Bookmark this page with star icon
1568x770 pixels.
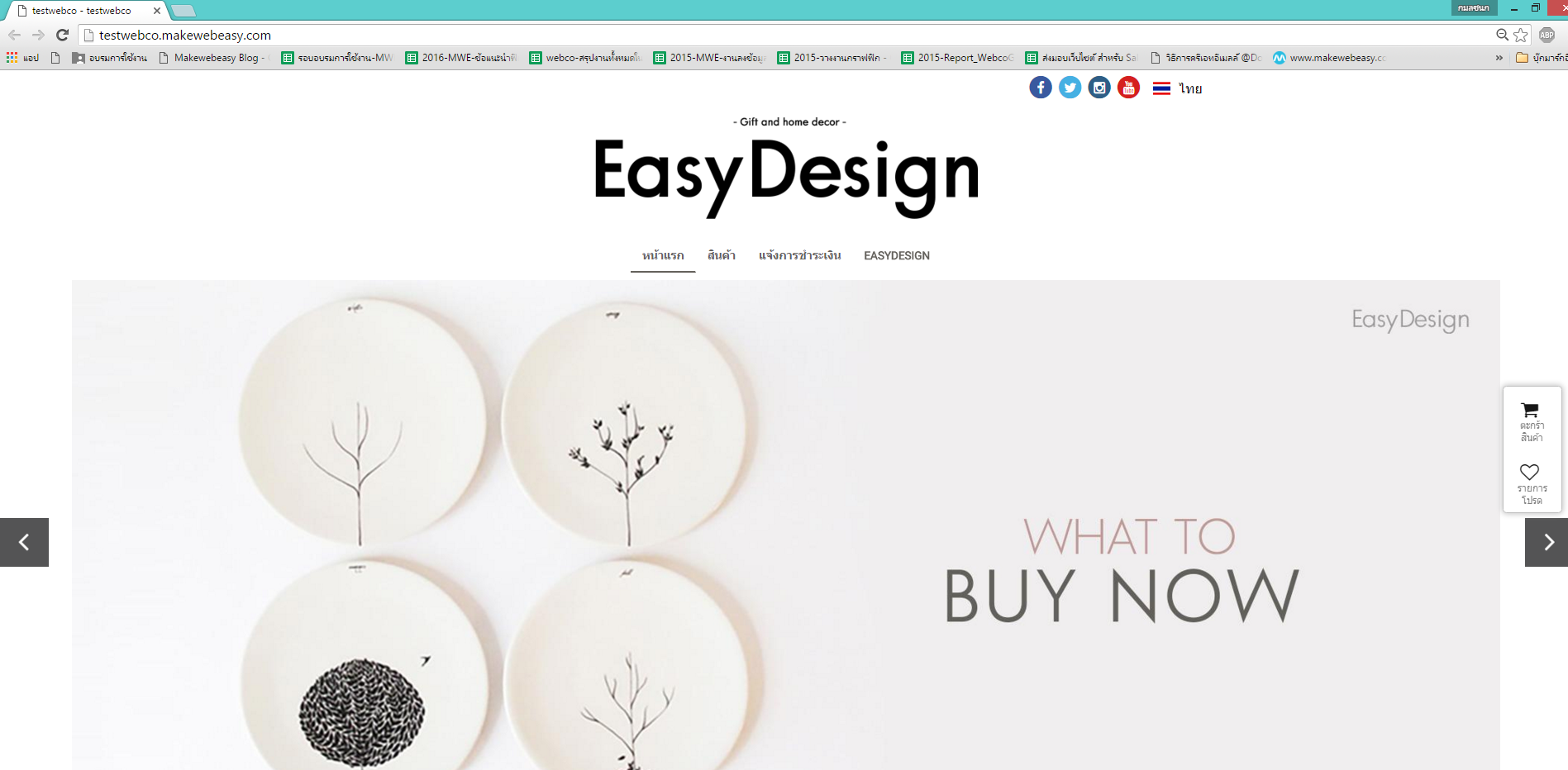point(1521,35)
